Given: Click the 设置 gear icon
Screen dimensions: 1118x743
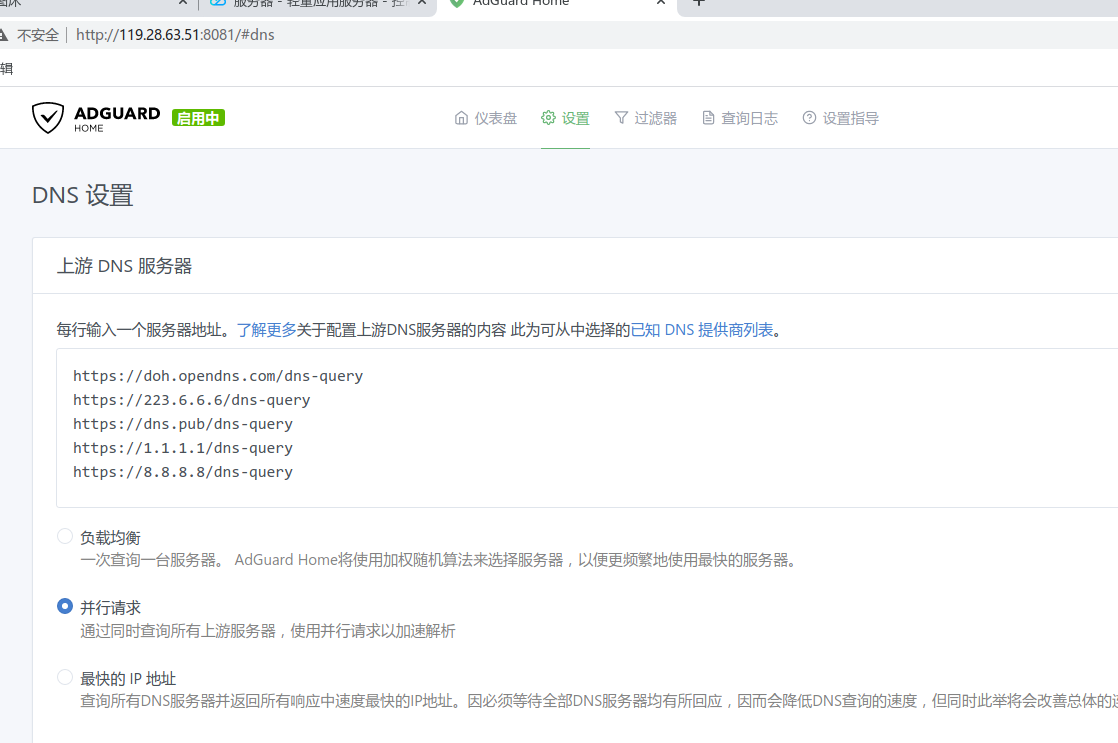Looking at the screenshot, I should pyautogui.click(x=548, y=118).
